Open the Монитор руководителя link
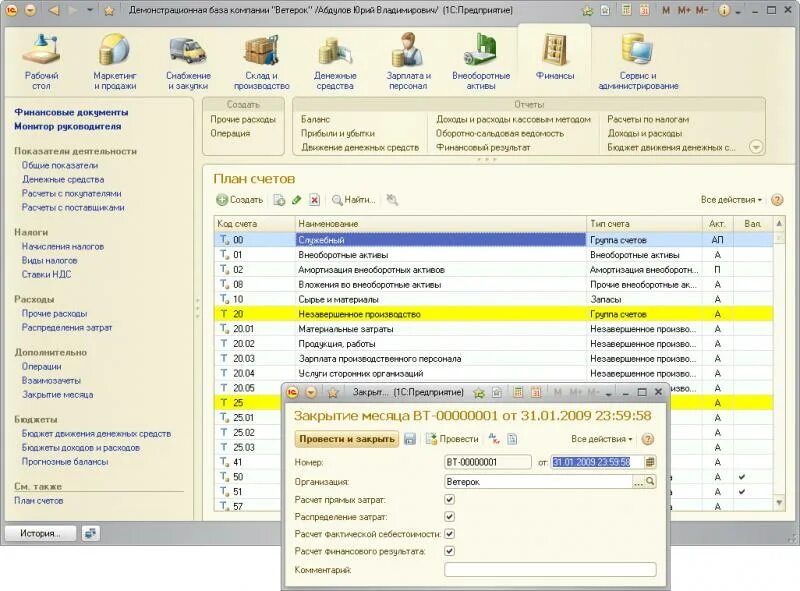The width and height of the screenshot is (800, 591). 67,126
